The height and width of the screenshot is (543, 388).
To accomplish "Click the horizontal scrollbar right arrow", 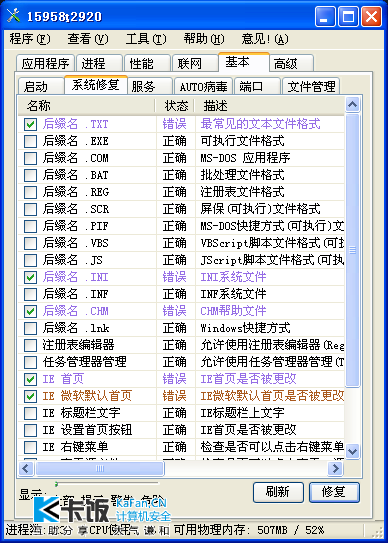I will click(x=335, y=469).
